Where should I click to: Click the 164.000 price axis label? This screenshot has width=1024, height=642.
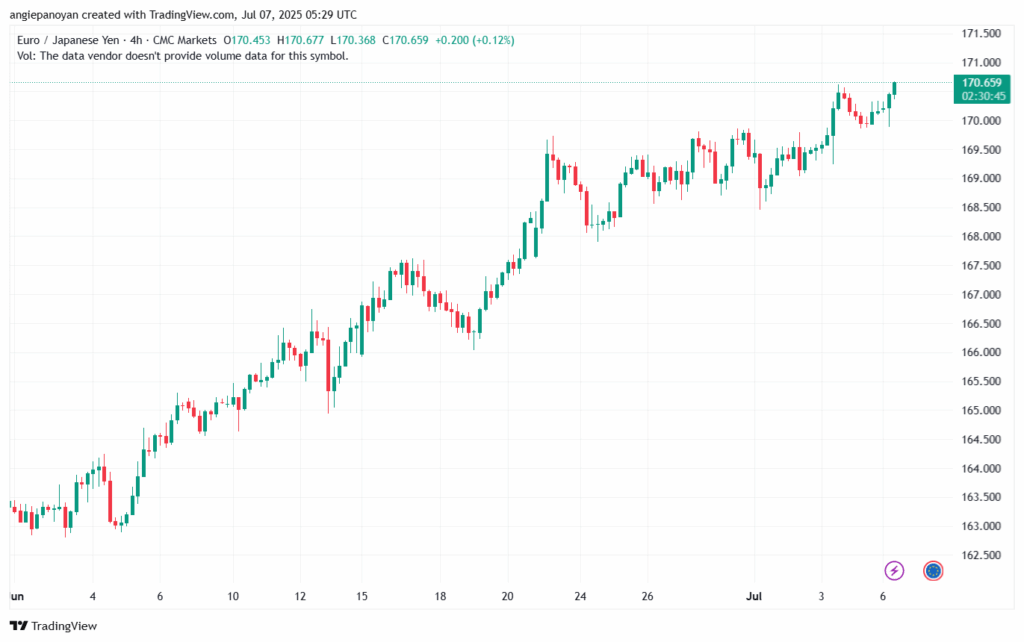coord(981,469)
